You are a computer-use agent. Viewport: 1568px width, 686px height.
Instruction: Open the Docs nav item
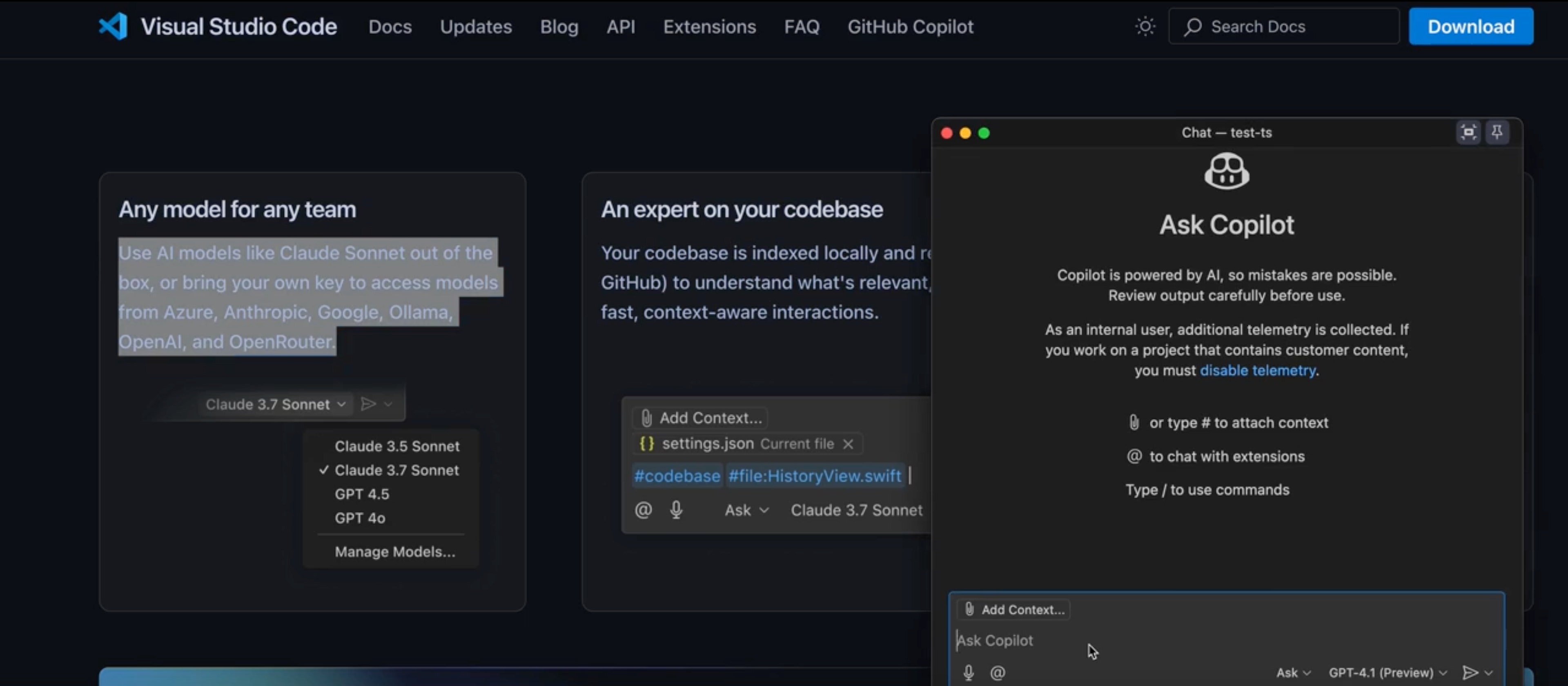point(390,27)
